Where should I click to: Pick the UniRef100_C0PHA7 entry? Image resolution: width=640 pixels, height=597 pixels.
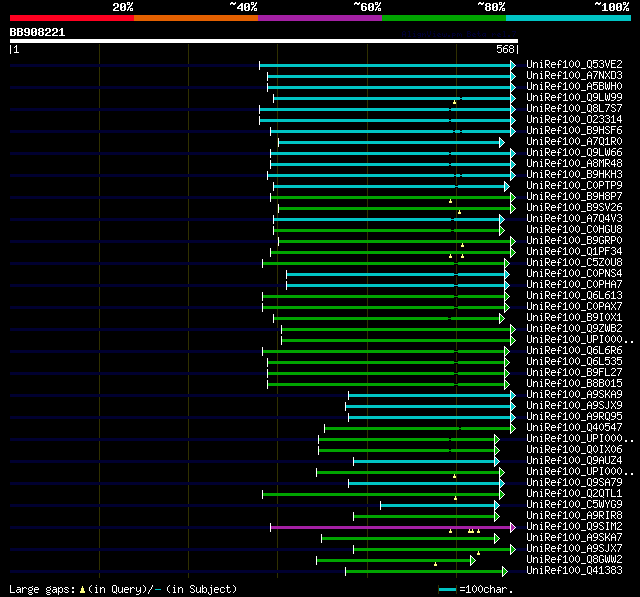click(x=574, y=285)
